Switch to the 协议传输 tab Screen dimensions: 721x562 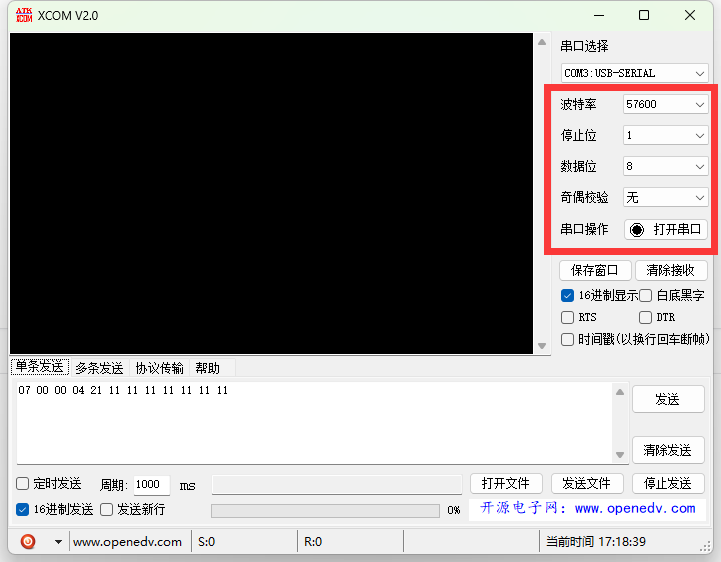(x=159, y=368)
